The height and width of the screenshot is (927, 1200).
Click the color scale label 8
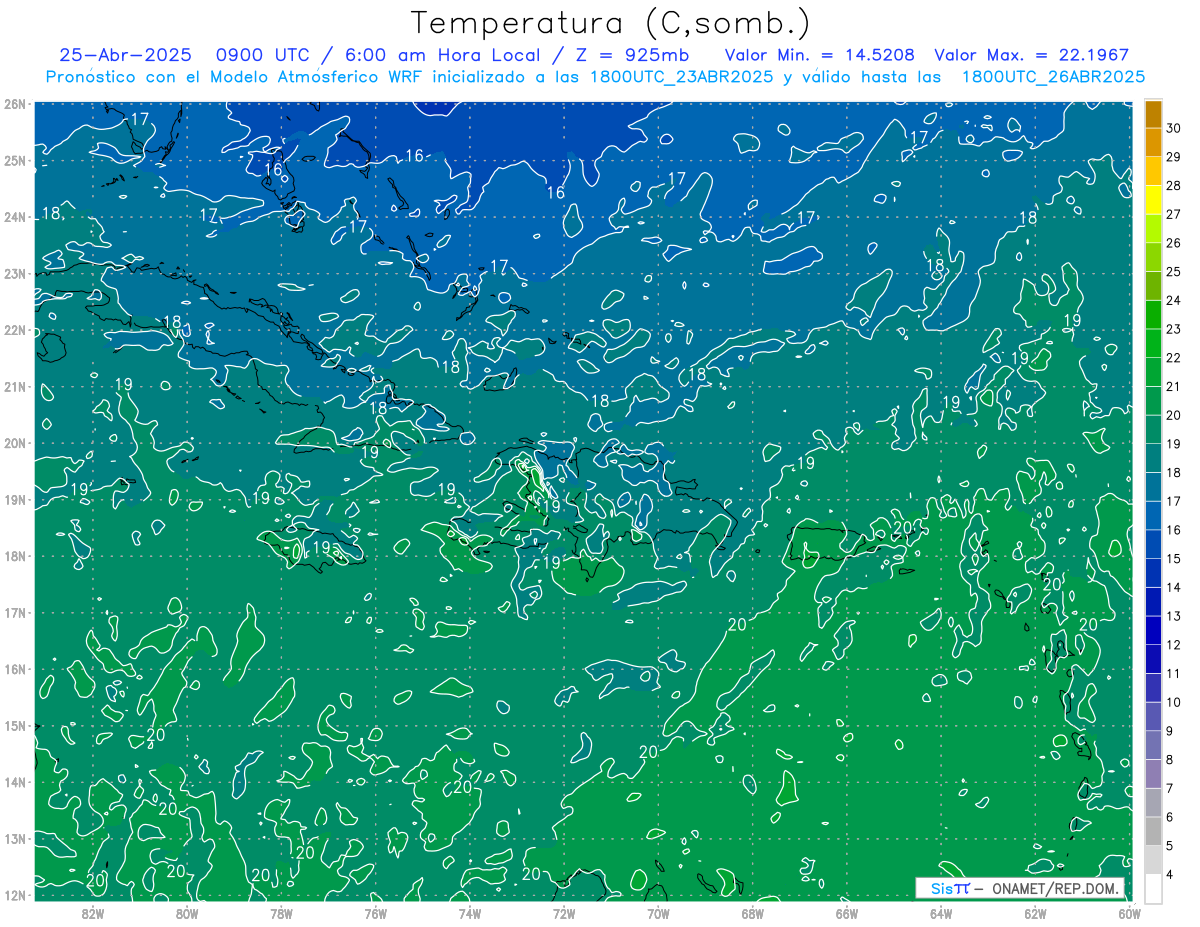point(1170,759)
